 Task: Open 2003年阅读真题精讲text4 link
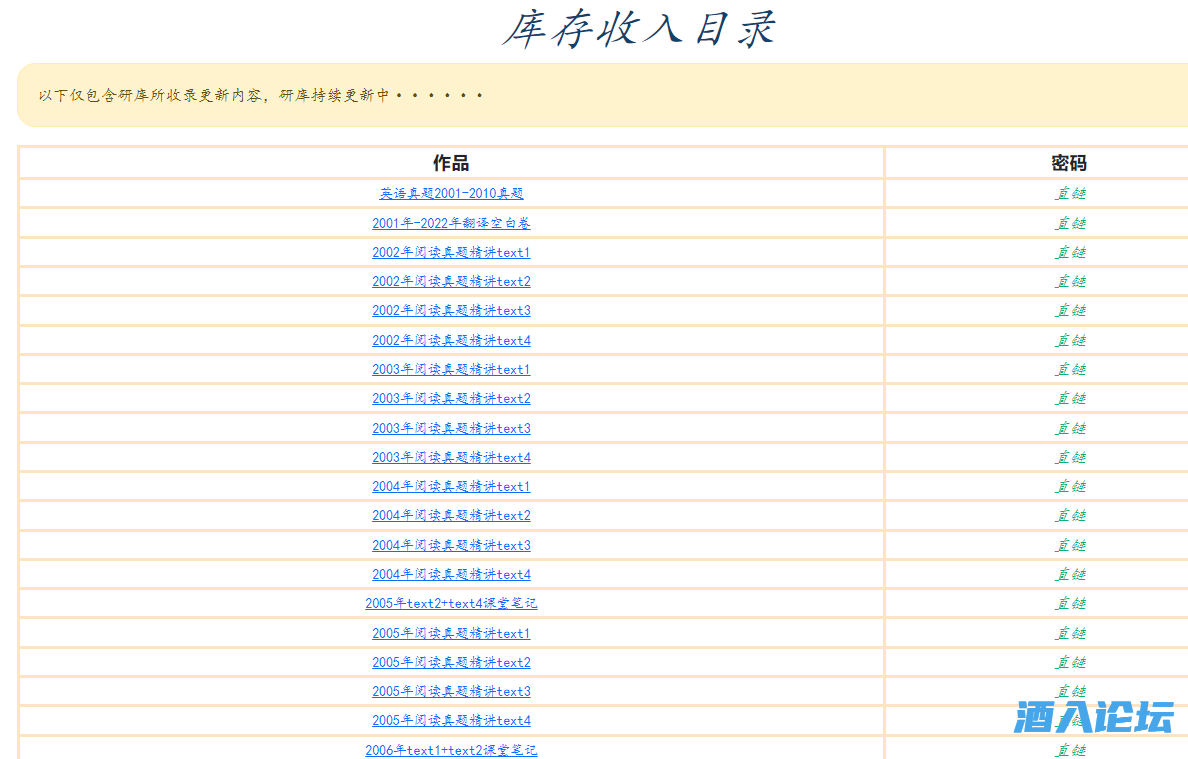(x=451, y=457)
